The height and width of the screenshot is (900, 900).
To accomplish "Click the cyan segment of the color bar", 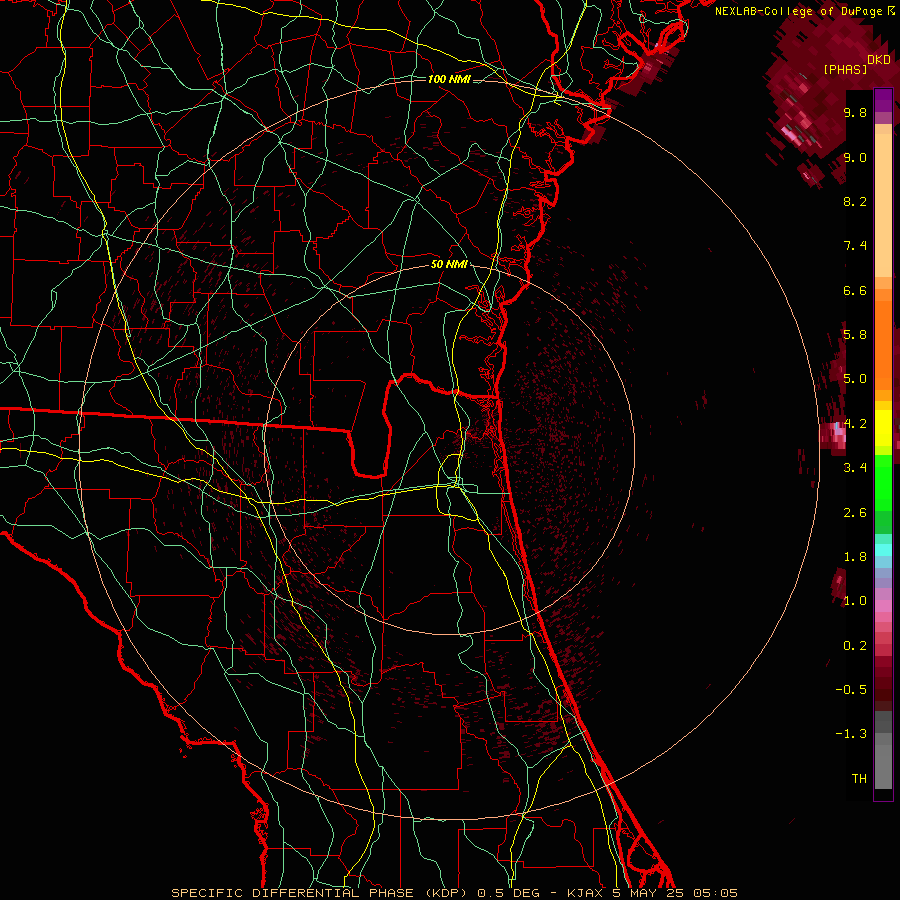I will point(883,550).
